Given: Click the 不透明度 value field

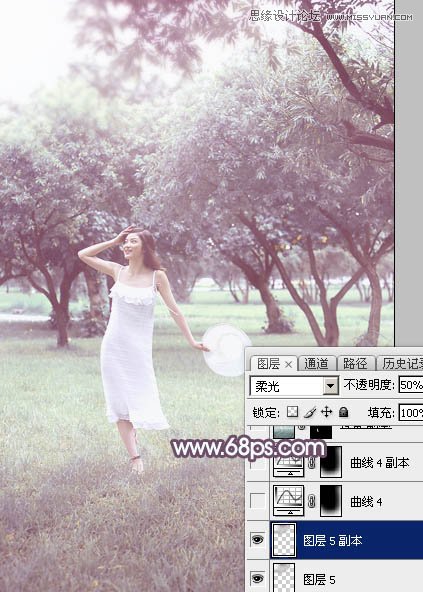Looking at the screenshot, I should coord(411,385).
